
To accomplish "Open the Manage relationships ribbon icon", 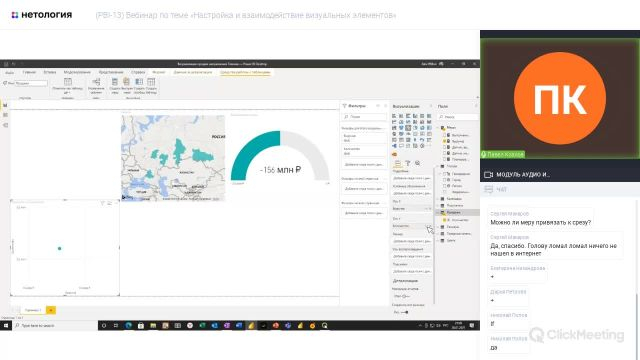I will tap(96, 82).
